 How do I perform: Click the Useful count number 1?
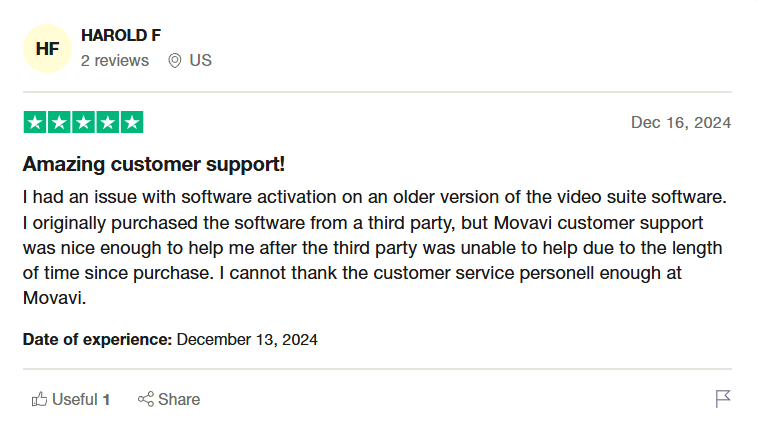(x=106, y=399)
